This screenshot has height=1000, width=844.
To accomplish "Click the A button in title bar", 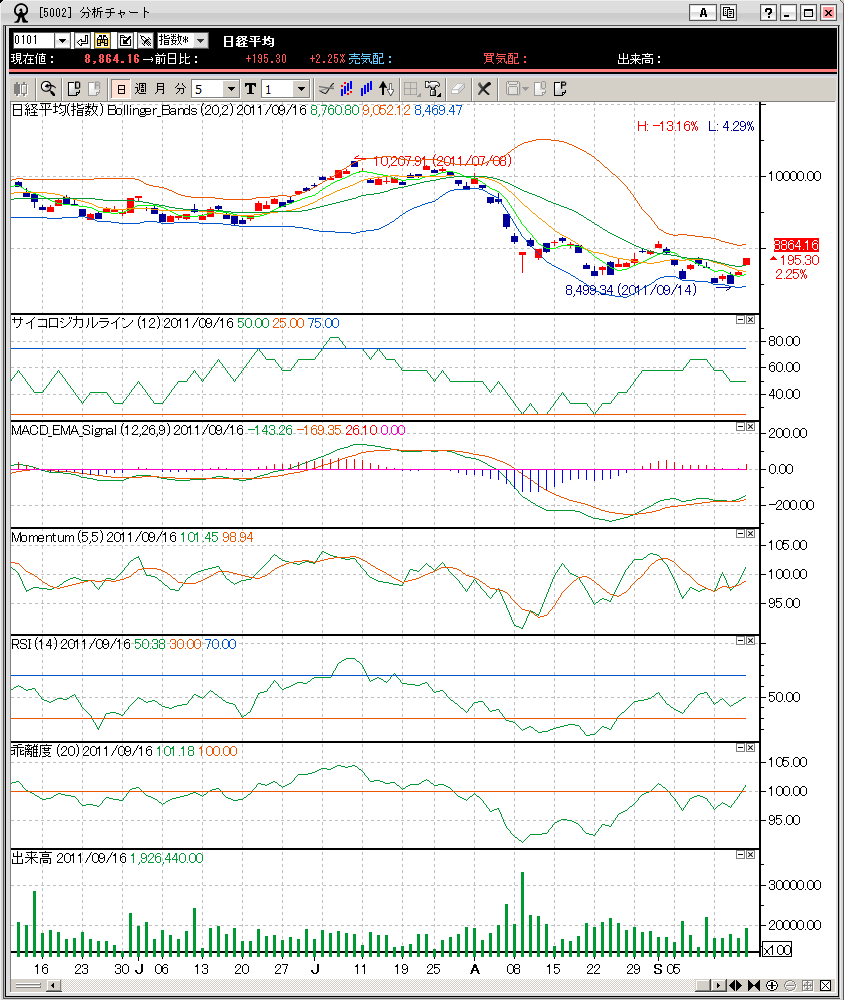I will click(703, 12).
